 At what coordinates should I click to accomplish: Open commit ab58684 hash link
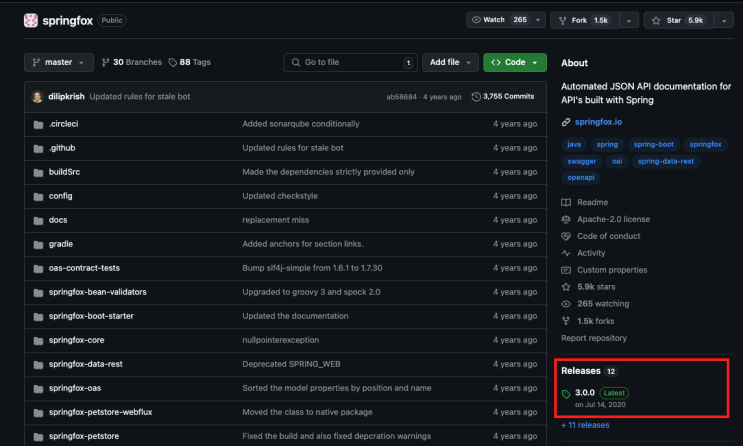(401, 97)
